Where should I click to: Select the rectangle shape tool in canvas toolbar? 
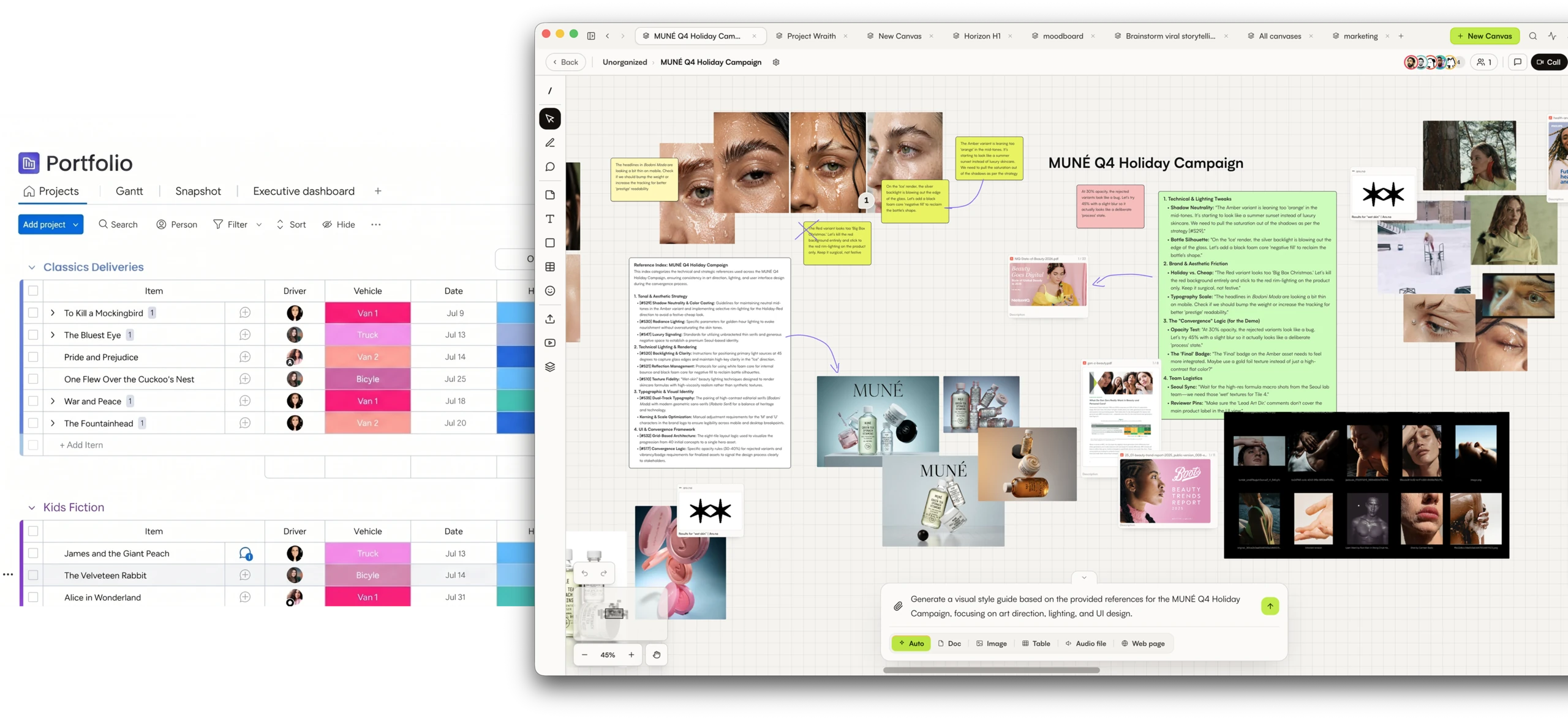point(549,243)
